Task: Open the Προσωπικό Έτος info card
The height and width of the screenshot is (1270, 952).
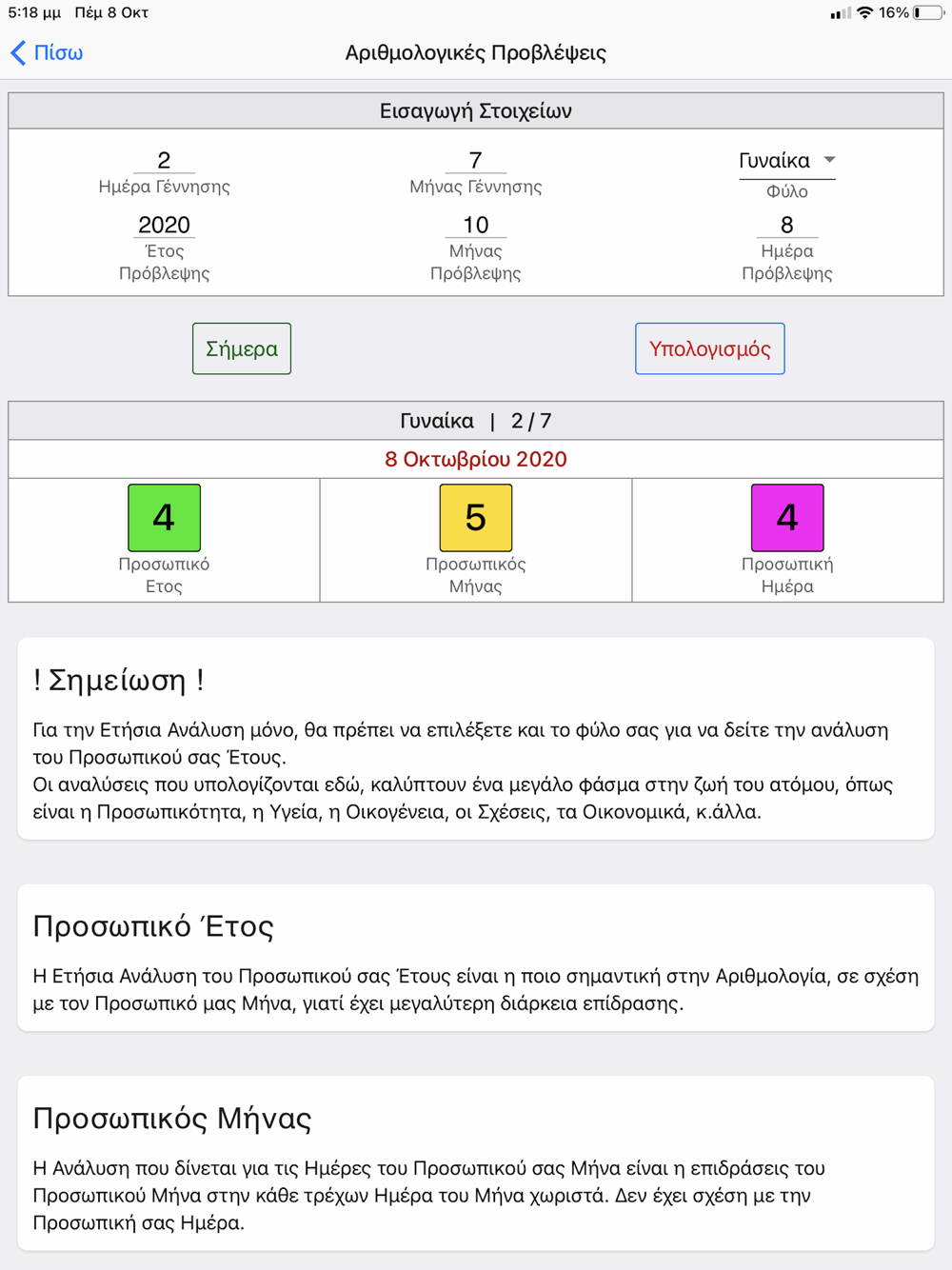Action: point(476,958)
